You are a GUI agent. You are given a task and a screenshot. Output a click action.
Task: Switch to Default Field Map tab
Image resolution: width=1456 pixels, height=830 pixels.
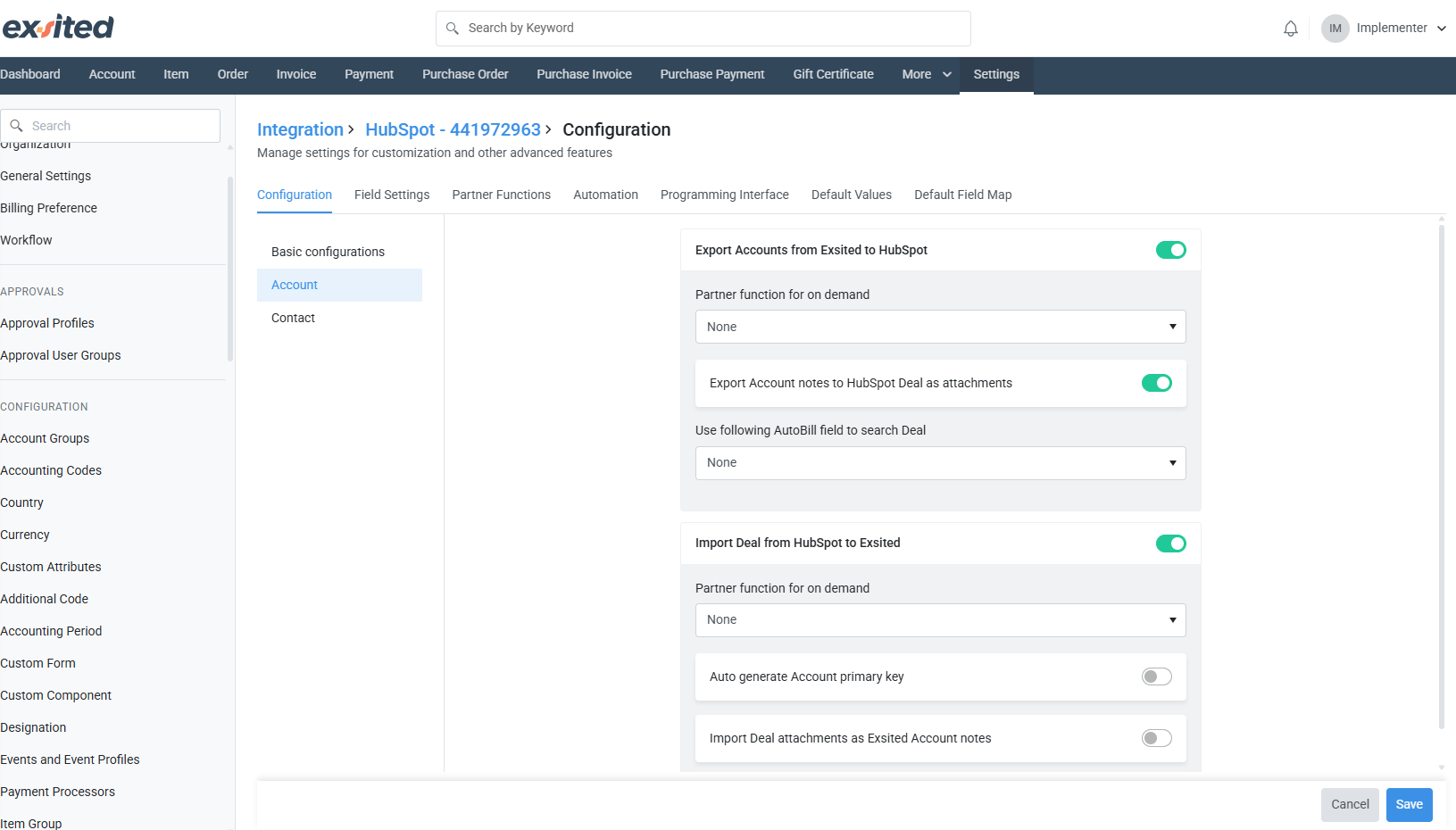click(x=962, y=195)
